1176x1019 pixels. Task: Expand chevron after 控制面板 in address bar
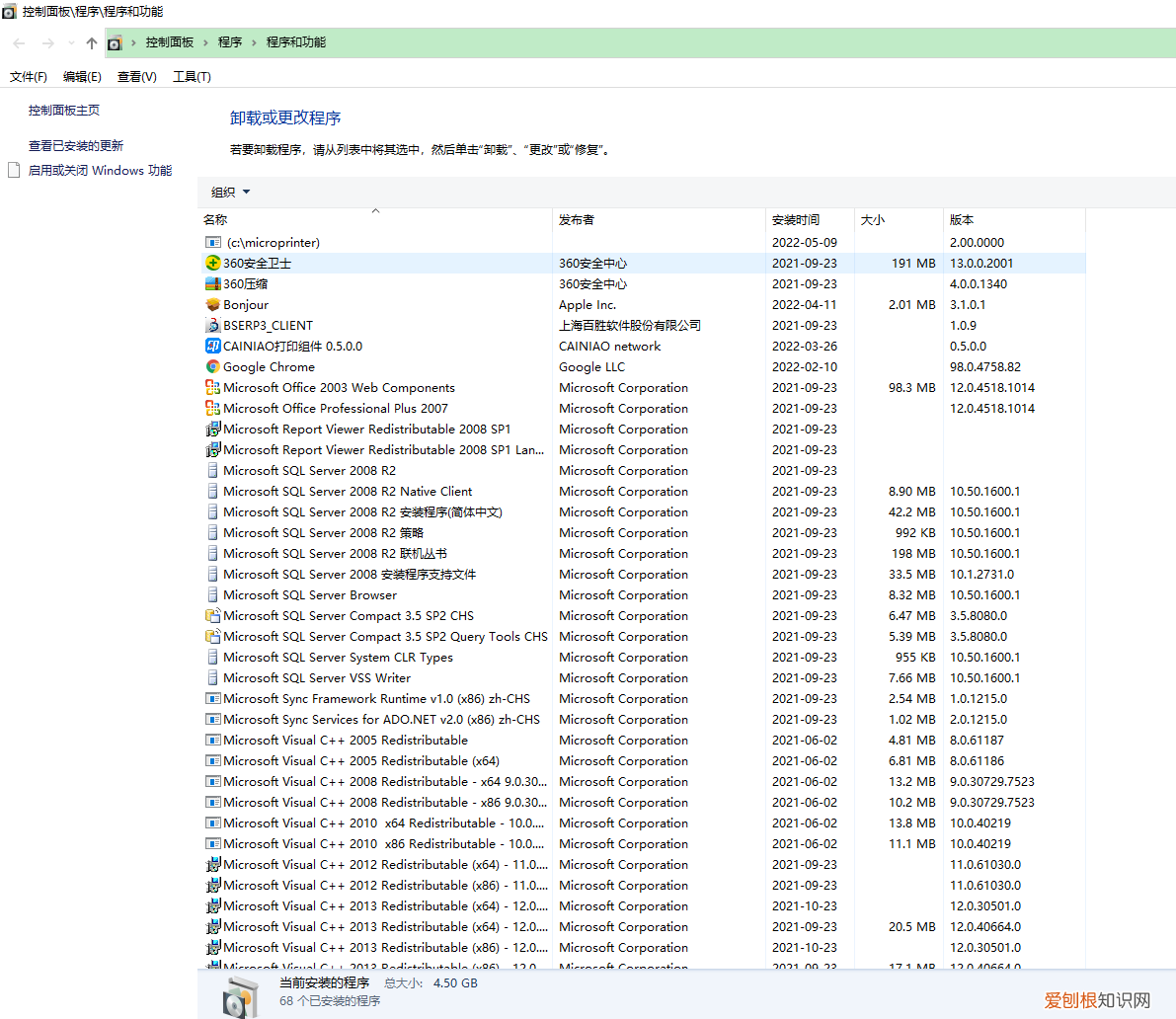coord(206,42)
